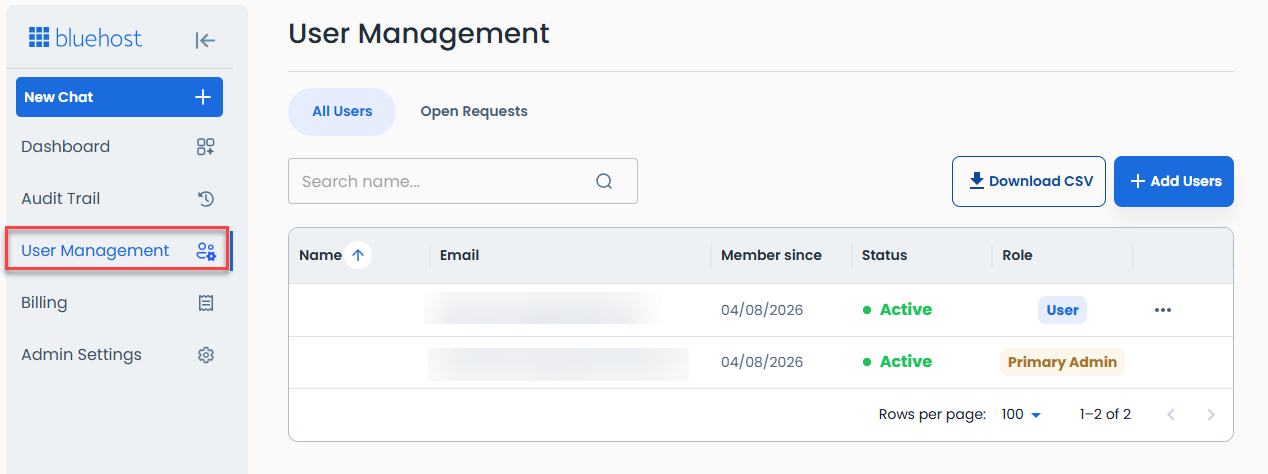Viewport: 1268px width, 474px height.
Task: Switch to the All Users tab
Action: tap(342, 112)
